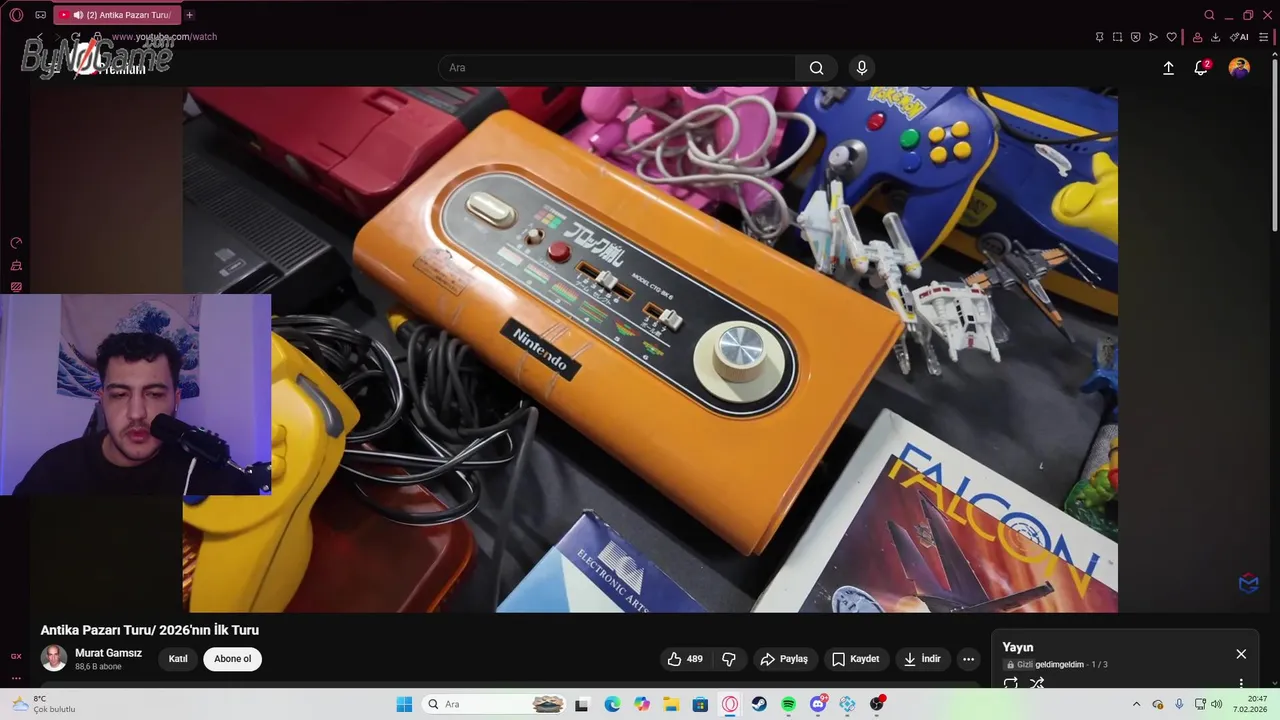Open more actions three-dot menu beside İndir
Image resolution: width=1280 pixels, height=720 pixels.
pyautogui.click(x=968, y=659)
